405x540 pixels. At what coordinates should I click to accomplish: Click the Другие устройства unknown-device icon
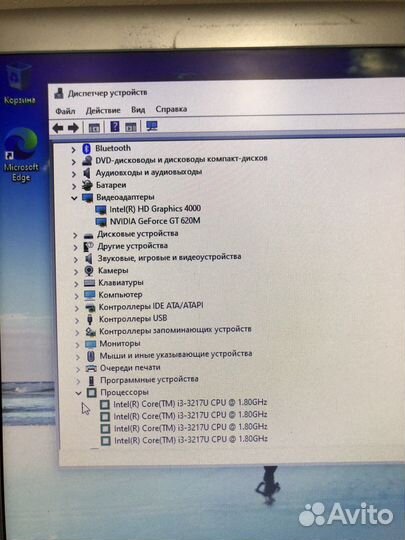coord(89,247)
